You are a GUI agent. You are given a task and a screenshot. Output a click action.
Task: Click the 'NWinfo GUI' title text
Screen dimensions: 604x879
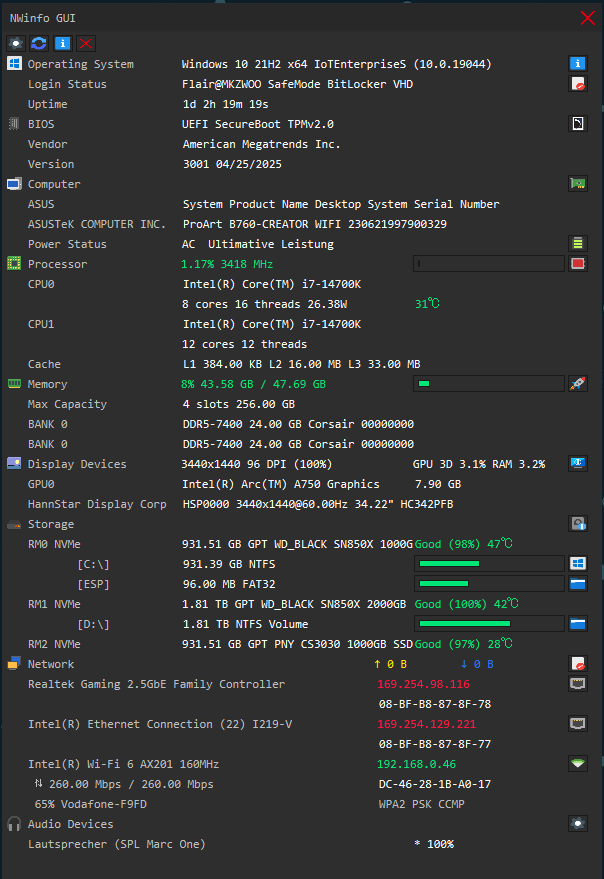[43, 18]
